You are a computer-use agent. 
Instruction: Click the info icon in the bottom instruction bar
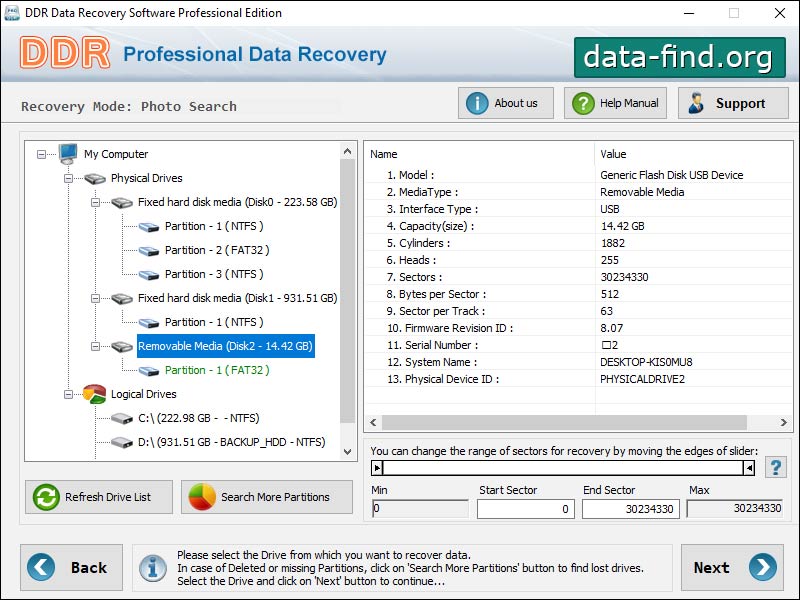pos(152,567)
